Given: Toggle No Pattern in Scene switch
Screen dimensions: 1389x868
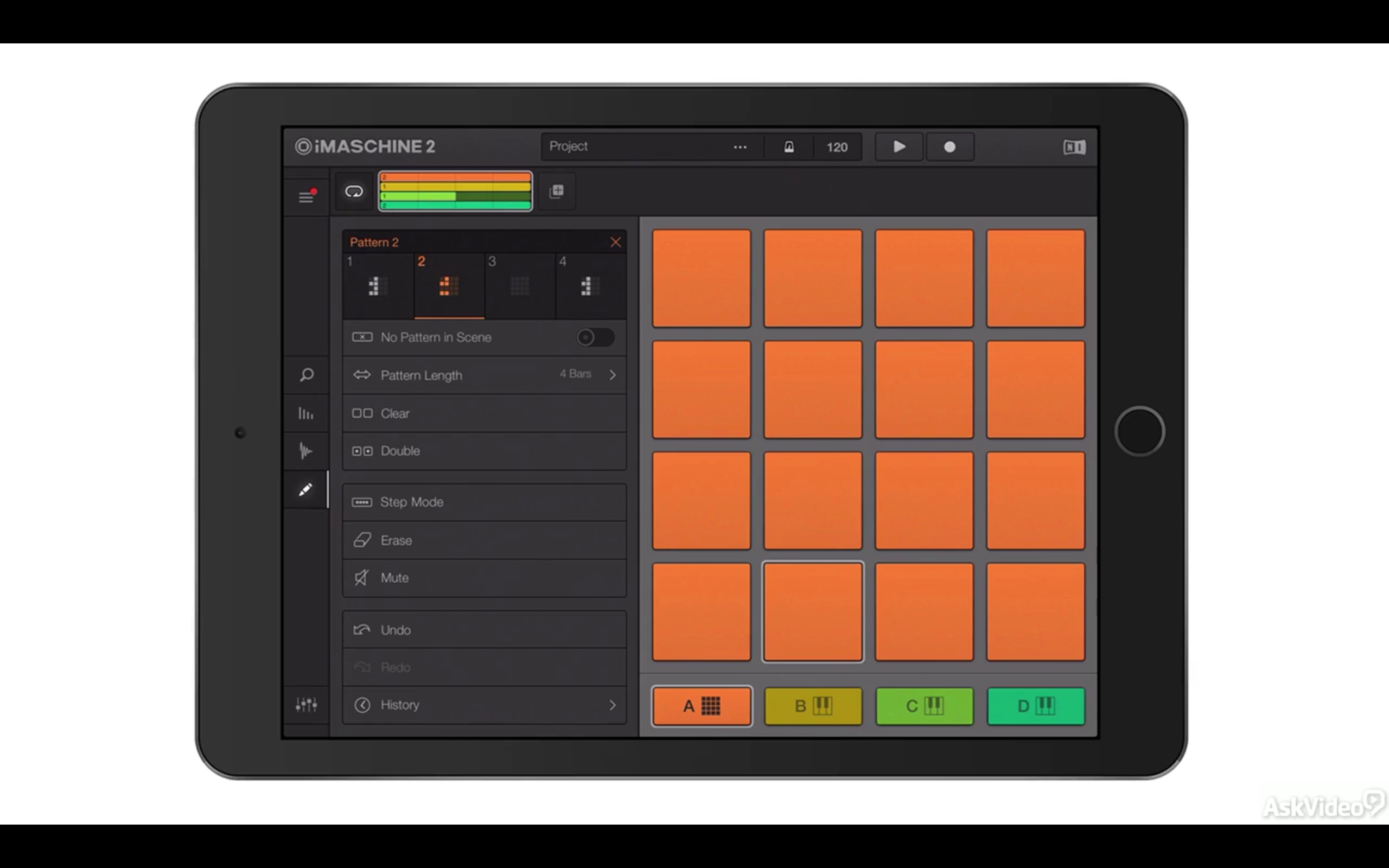Looking at the screenshot, I should (595, 337).
